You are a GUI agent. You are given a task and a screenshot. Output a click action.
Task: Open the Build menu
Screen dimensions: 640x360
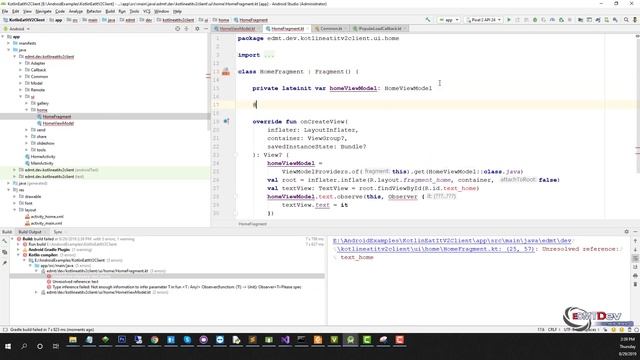click(x=110, y=11)
